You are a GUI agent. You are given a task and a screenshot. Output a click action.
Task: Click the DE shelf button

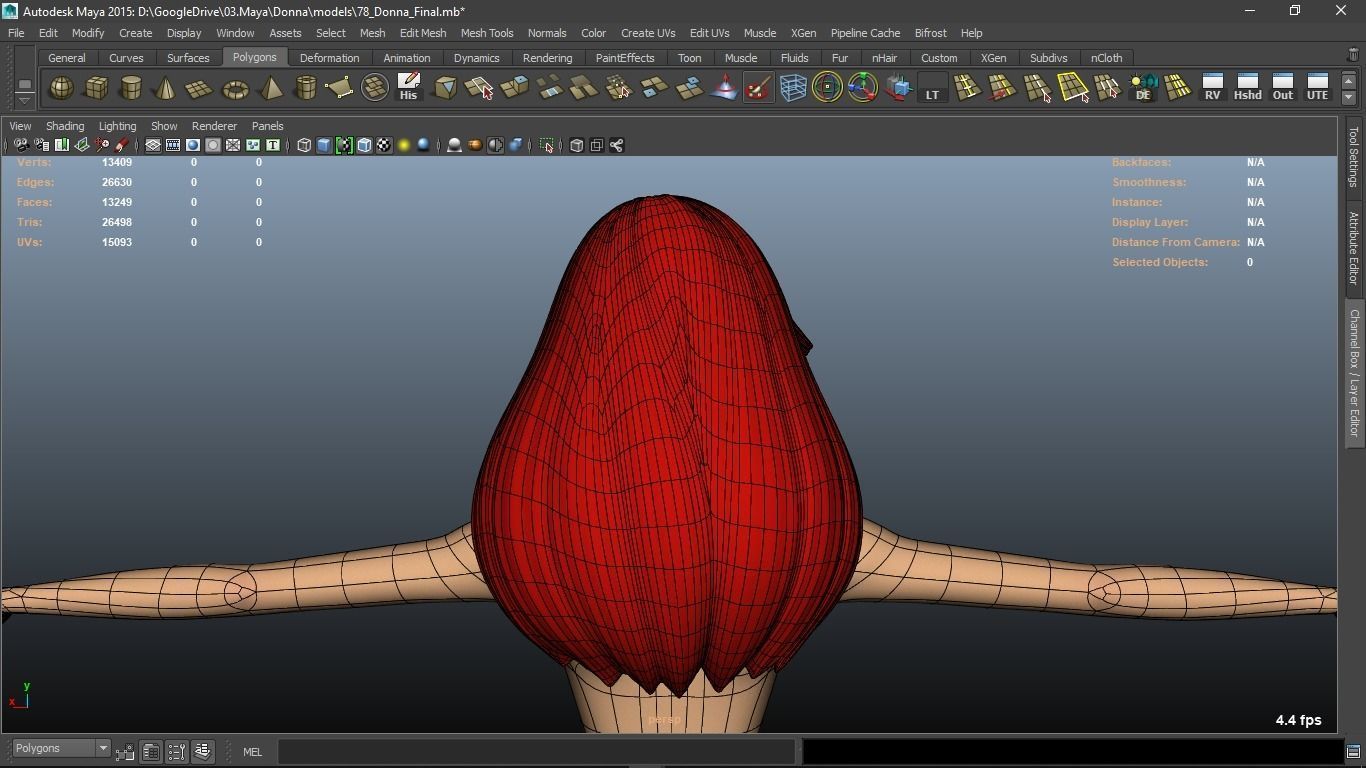(x=1143, y=88)
